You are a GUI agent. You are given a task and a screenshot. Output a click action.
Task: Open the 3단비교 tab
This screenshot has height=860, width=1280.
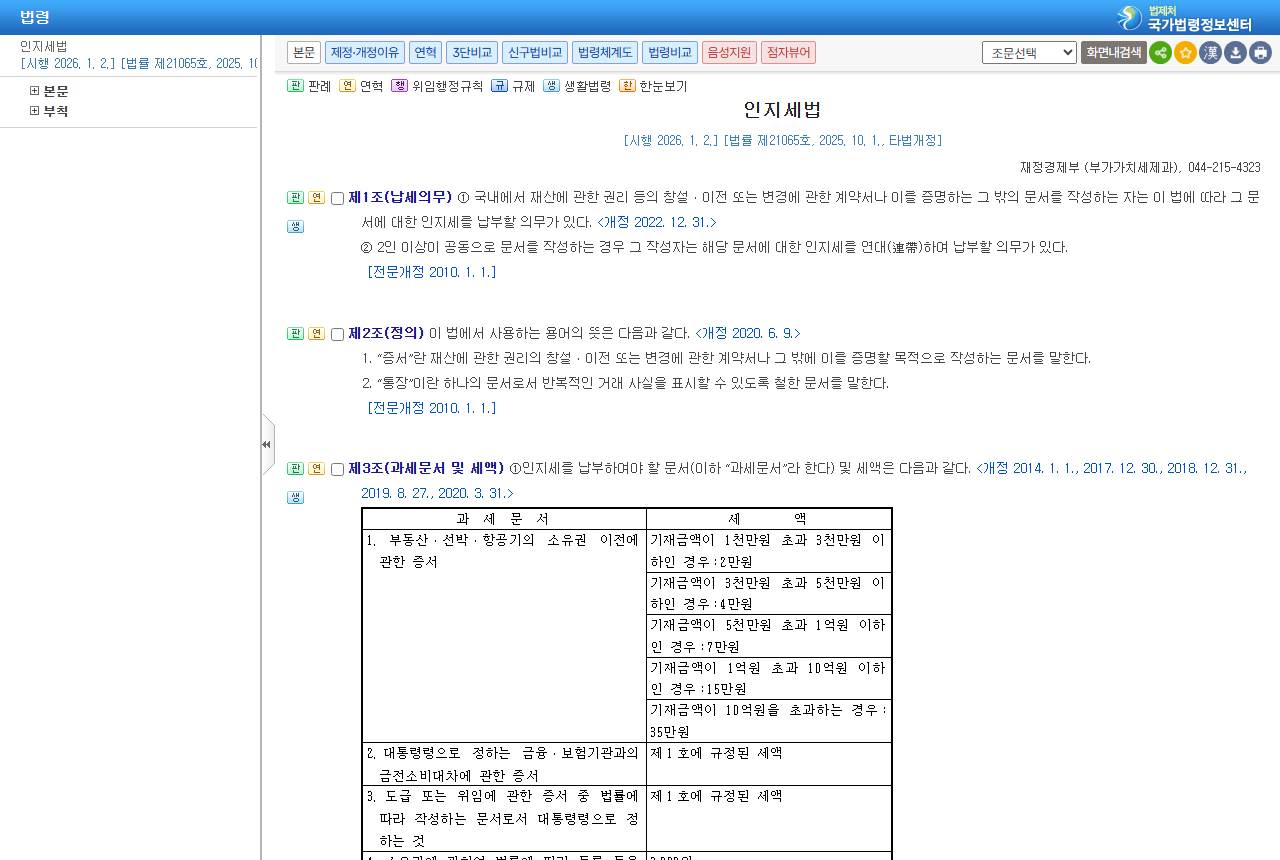coord(472,52)
